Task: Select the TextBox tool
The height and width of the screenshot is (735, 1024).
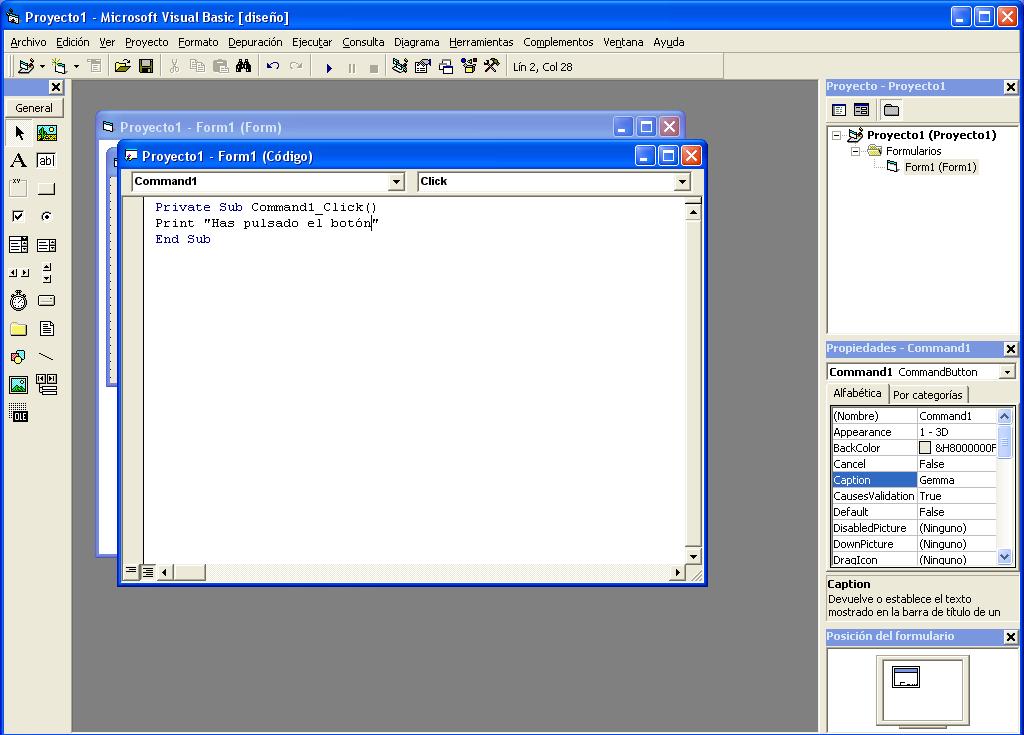Action: point(46,160)
